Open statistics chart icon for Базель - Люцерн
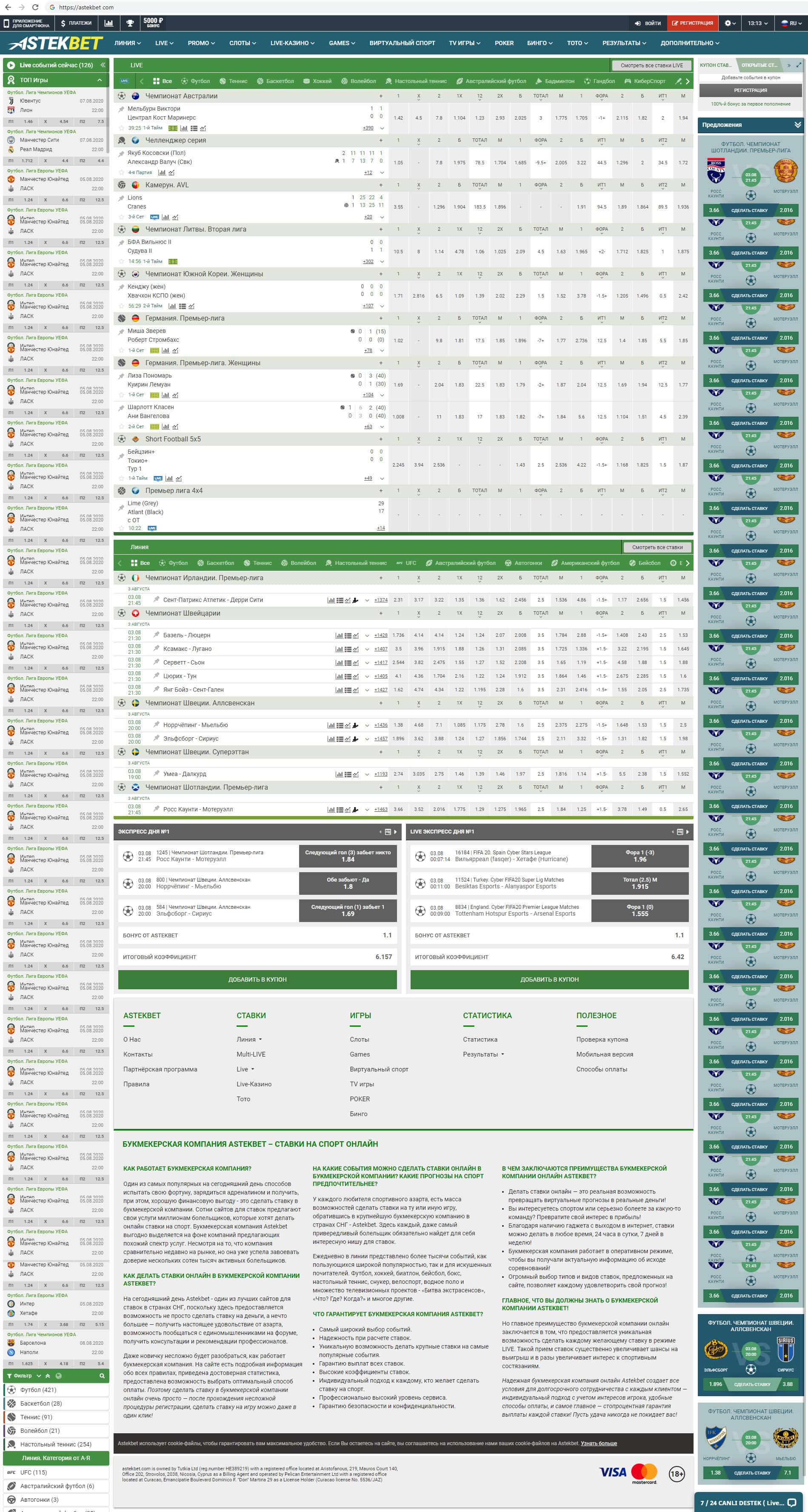 point(339,635)
